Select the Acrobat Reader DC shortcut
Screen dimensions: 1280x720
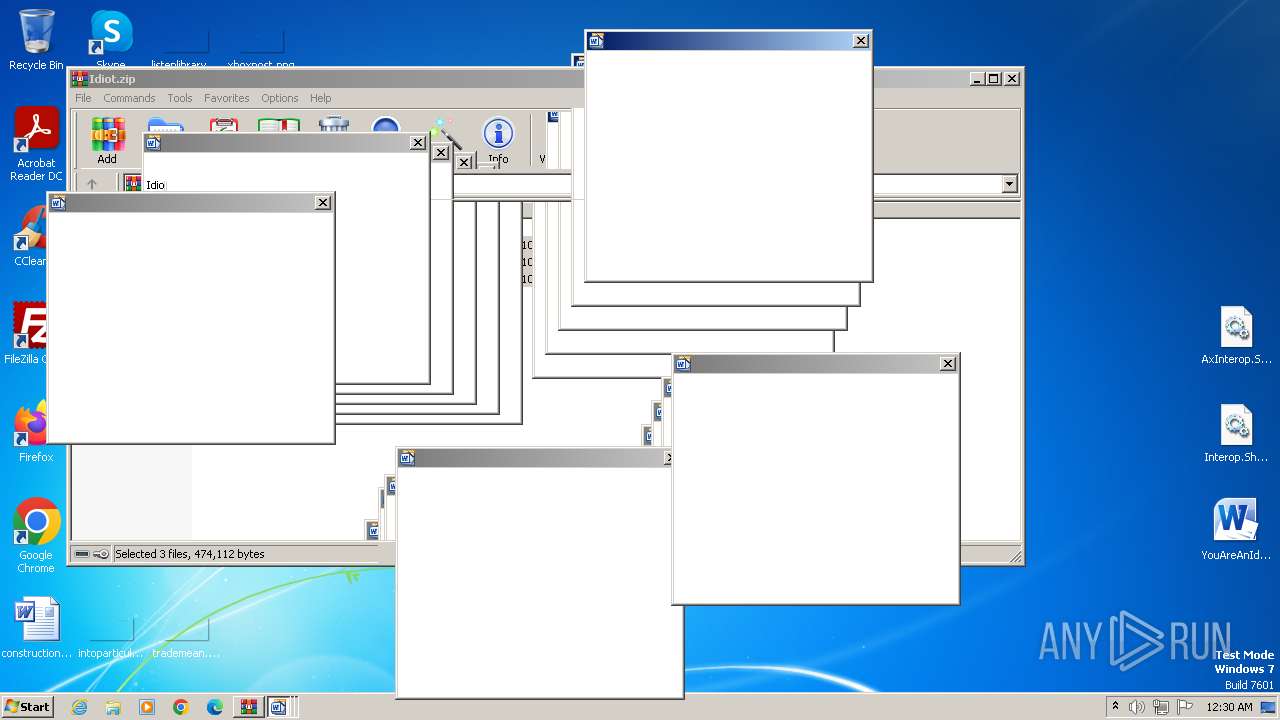coord(36,145)
